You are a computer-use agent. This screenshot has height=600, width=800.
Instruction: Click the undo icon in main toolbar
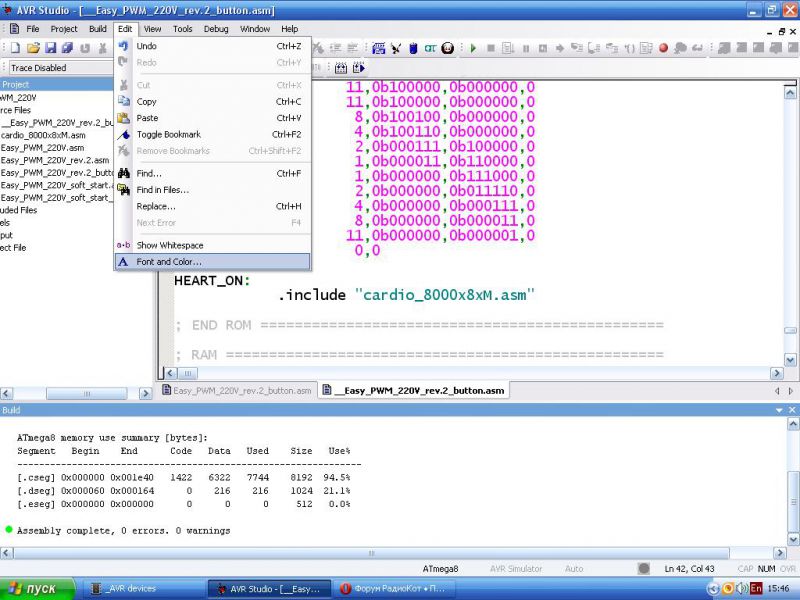tap(85, 48)
